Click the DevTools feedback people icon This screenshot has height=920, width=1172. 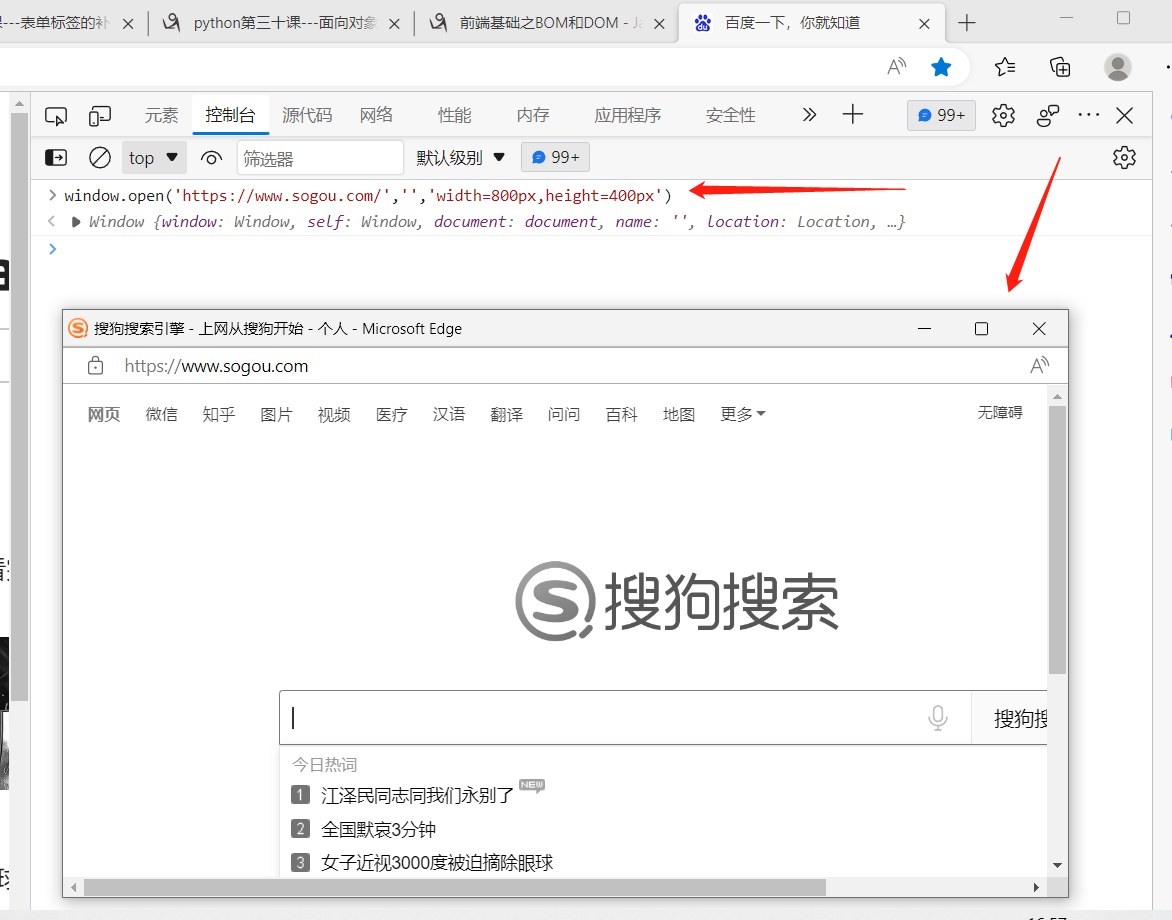pos(1048,115)
